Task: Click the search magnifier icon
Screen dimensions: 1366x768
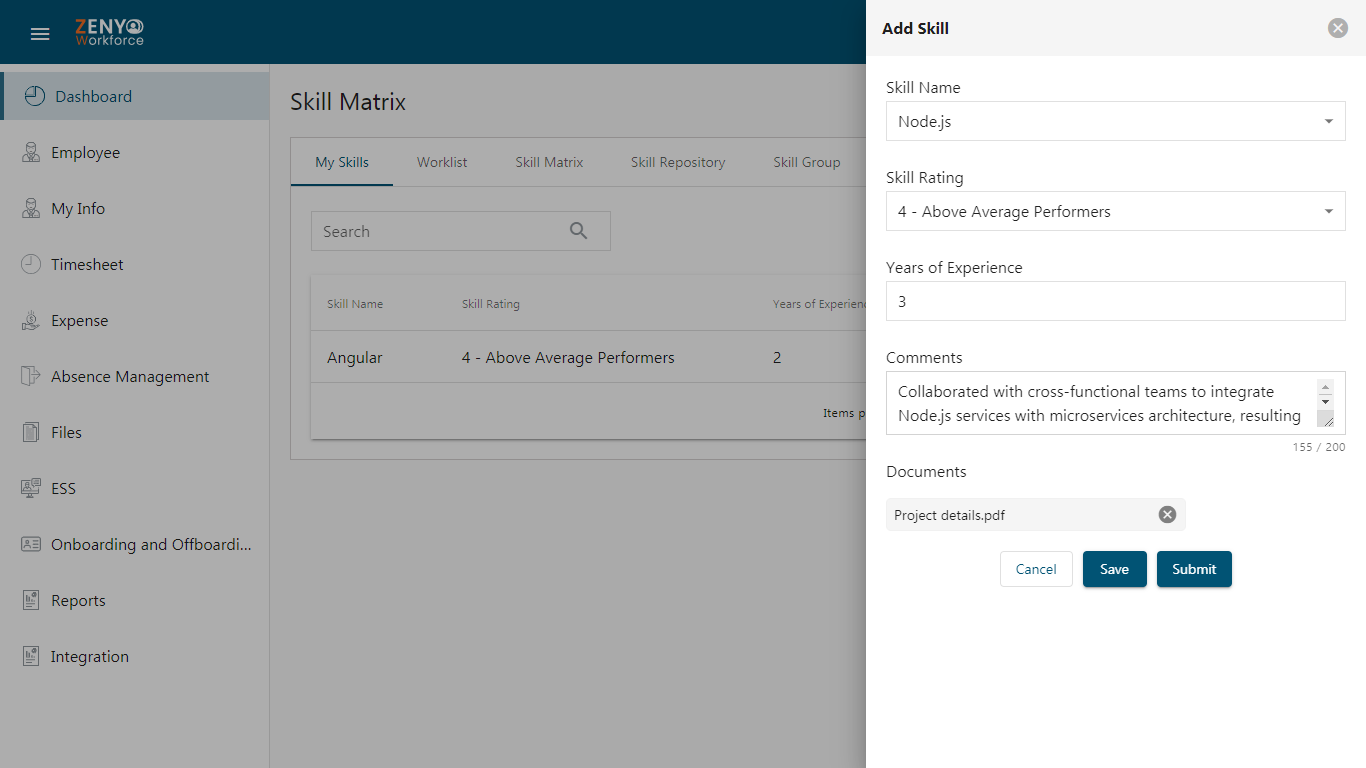Action: pos(578,231)
